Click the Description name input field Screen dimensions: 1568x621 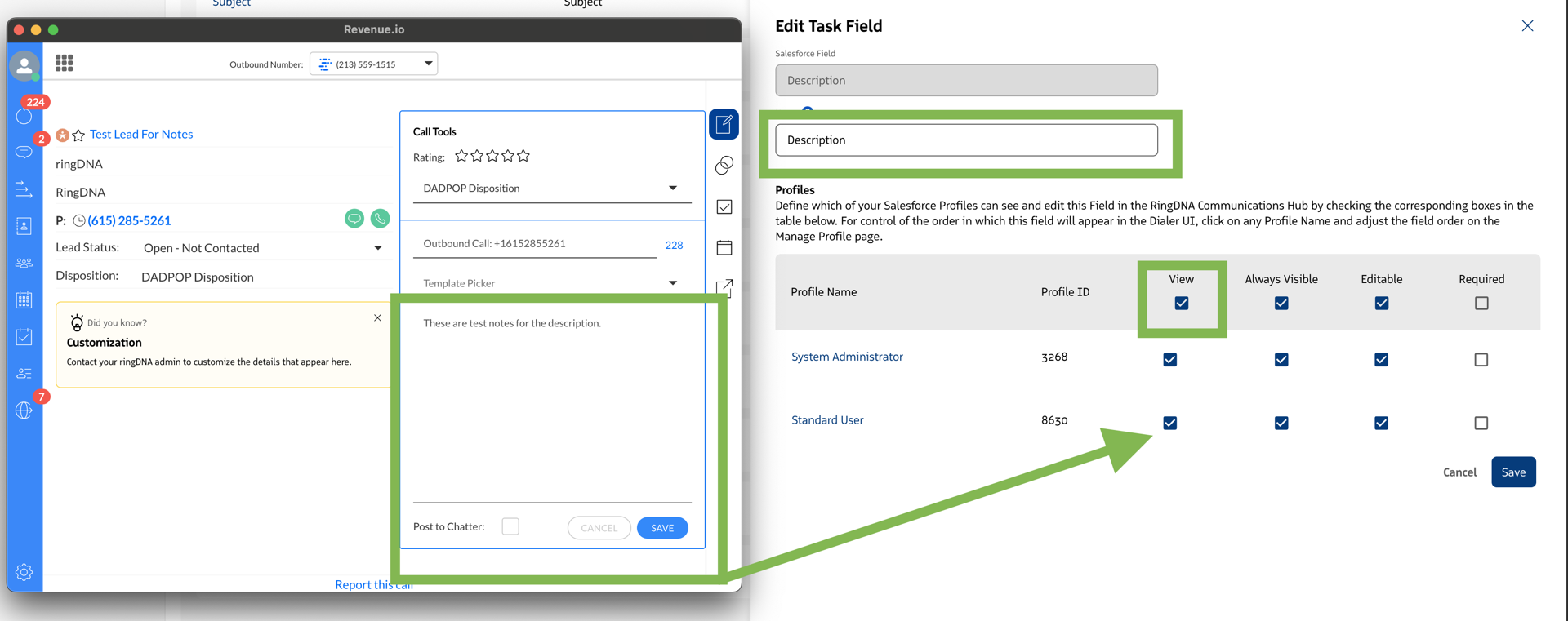coord(965,140)
